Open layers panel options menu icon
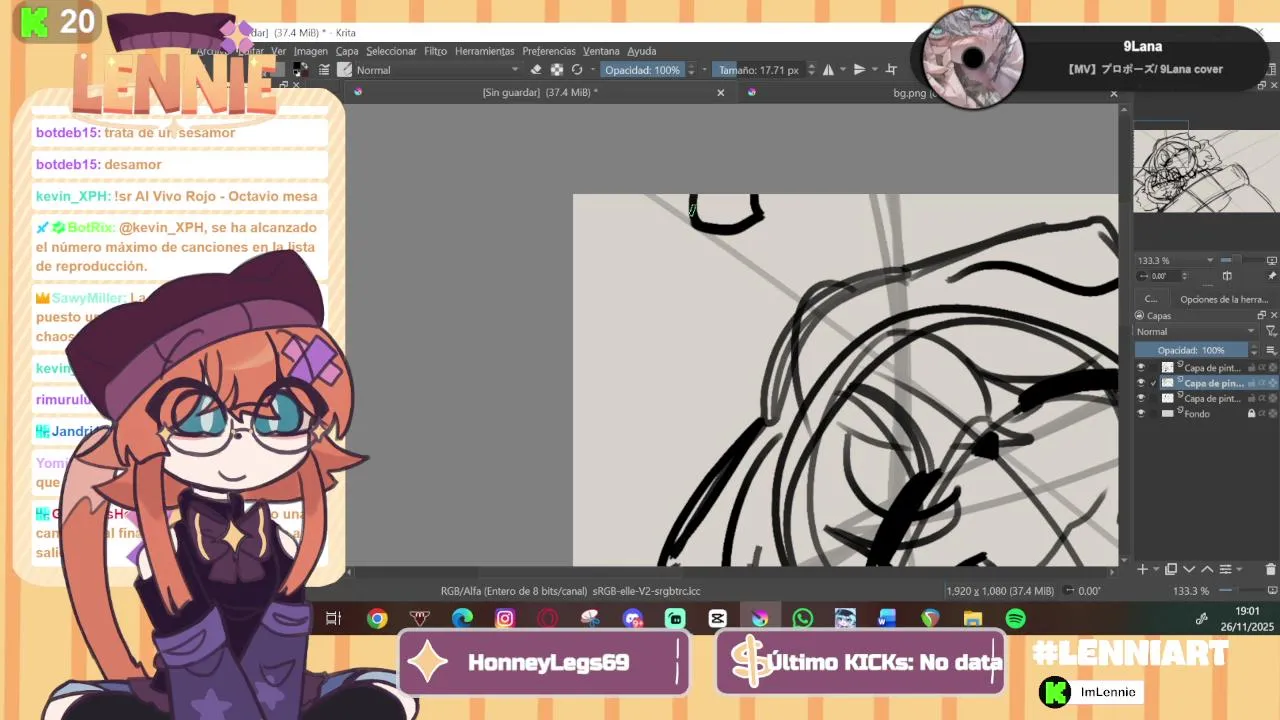Screen dimensions: 1280x720 pyautogui.click(x=1271, y=350)
